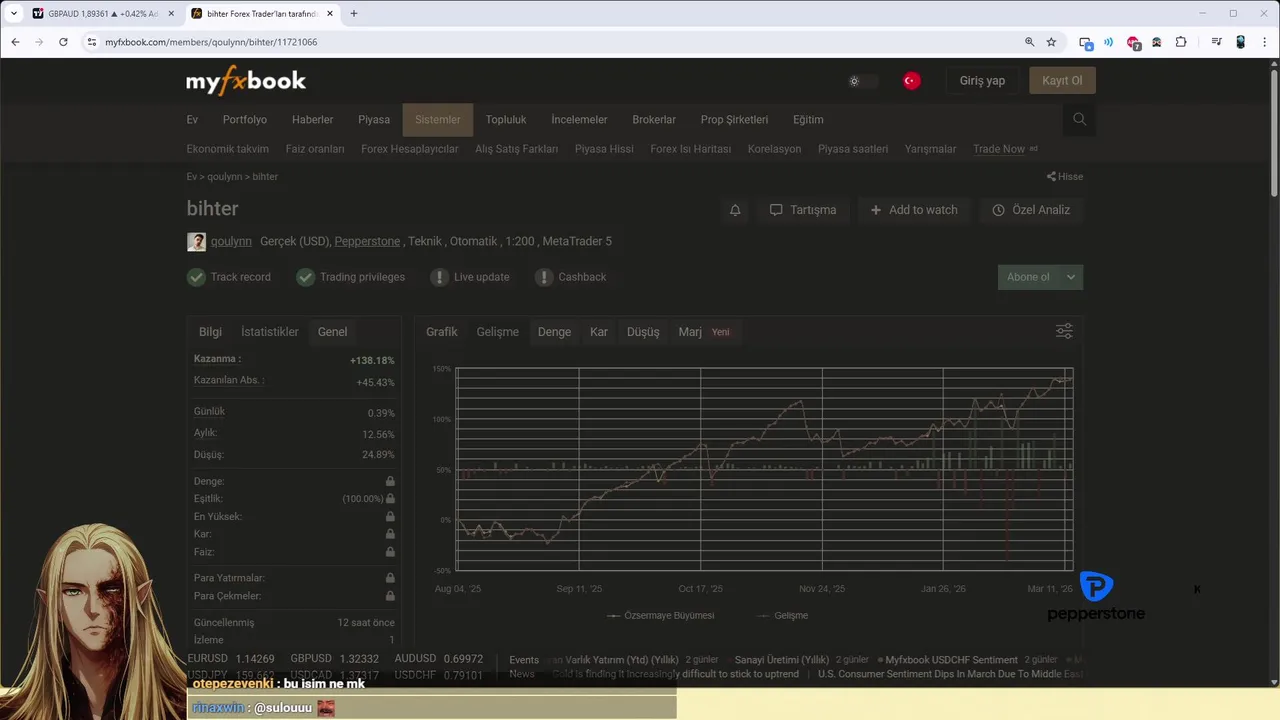Image resolution: width=1280 pixels, height=720 pixels.
Task: Open Özel Analiz button
Action: click(1031, 210)
